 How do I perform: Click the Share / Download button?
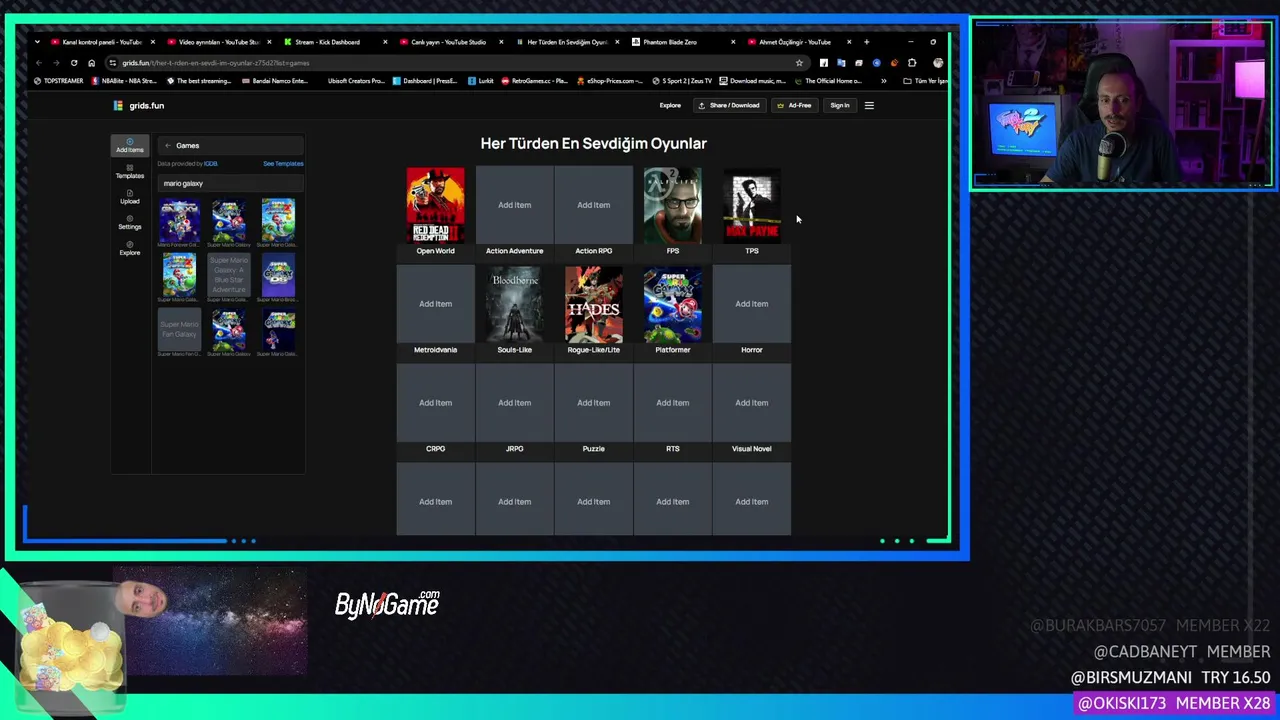[x=729, y=105]
